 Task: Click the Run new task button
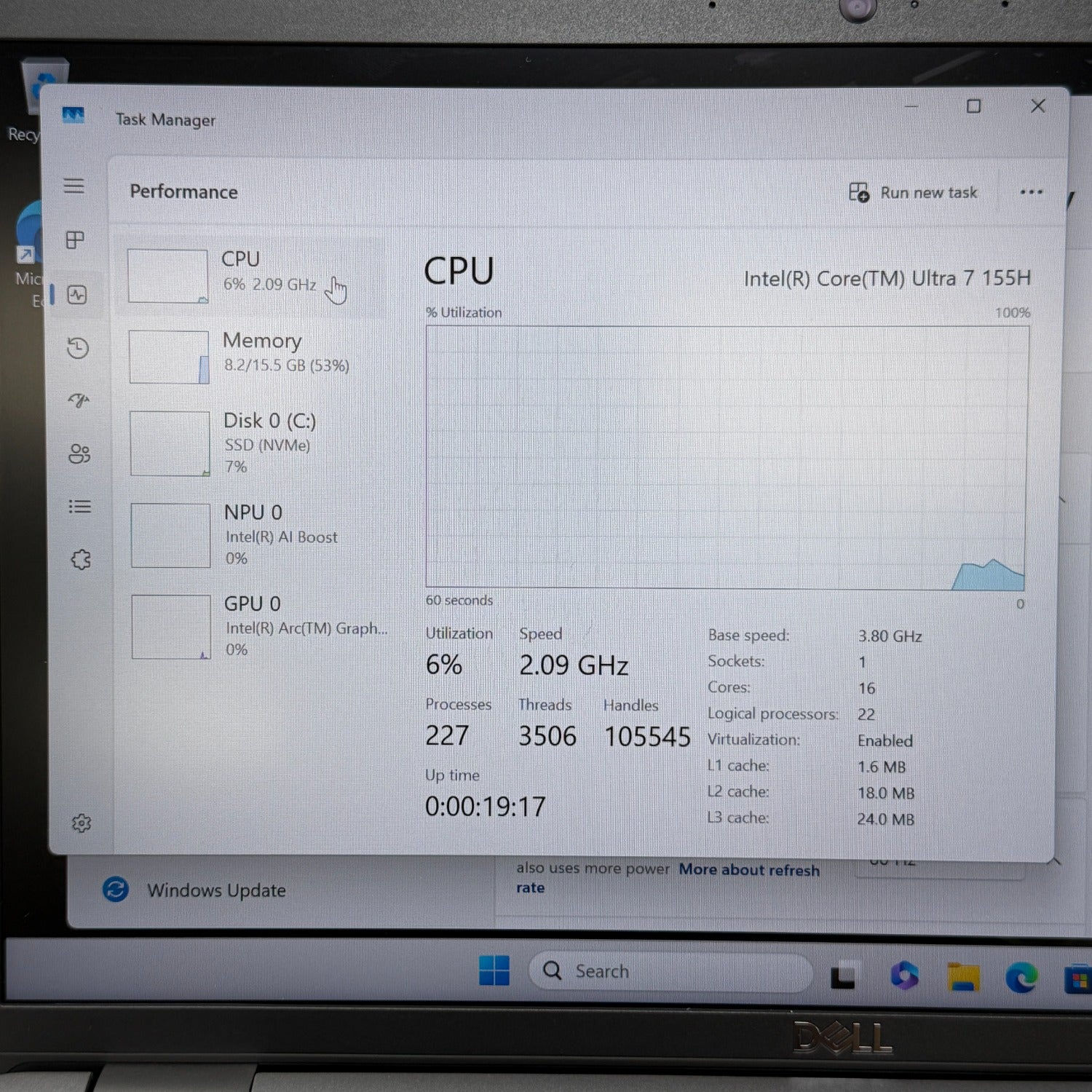coord(914,192)
